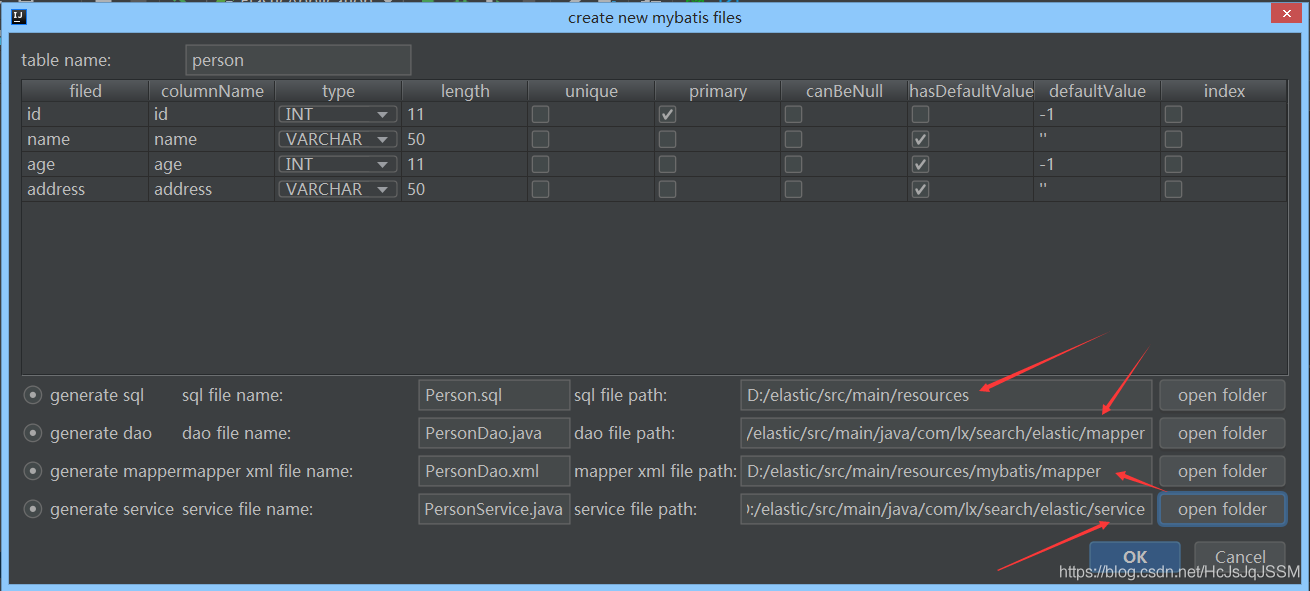Click the dao file name field PersonDao.java
The width and height of the screenshot is (1310, 591).
point(493,434)
